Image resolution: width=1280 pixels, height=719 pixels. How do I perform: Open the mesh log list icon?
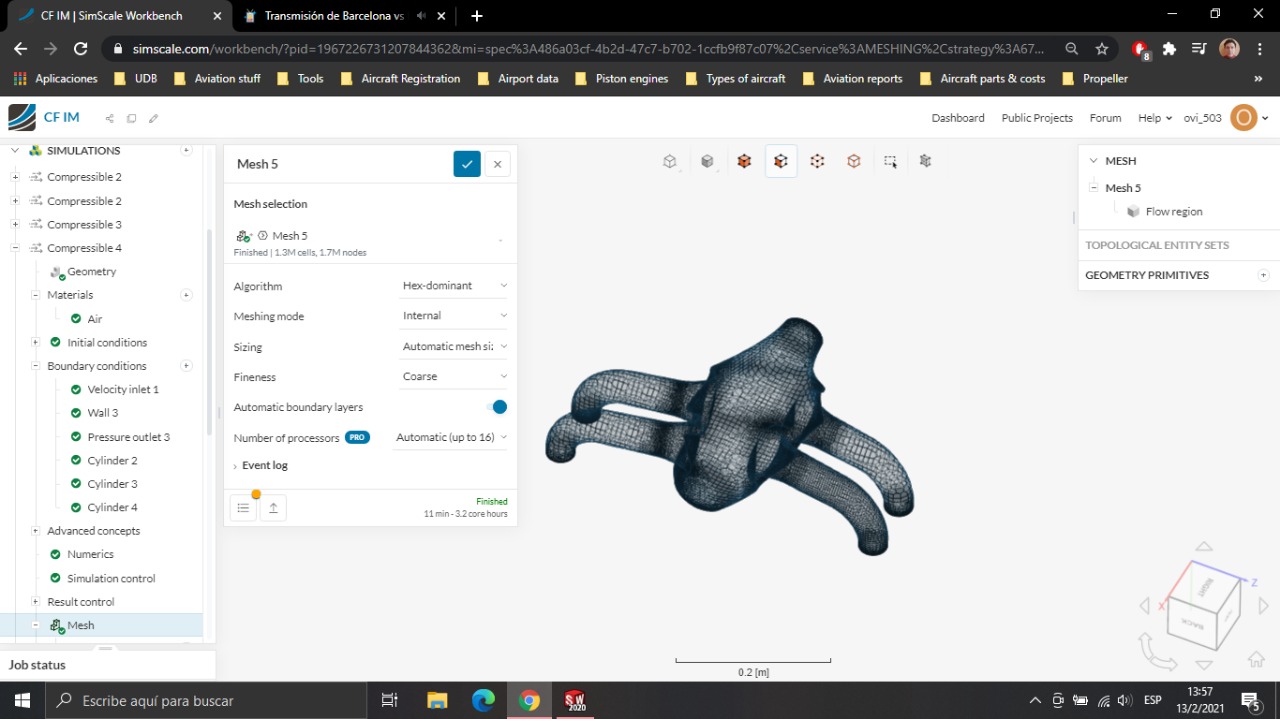point(243,508)
